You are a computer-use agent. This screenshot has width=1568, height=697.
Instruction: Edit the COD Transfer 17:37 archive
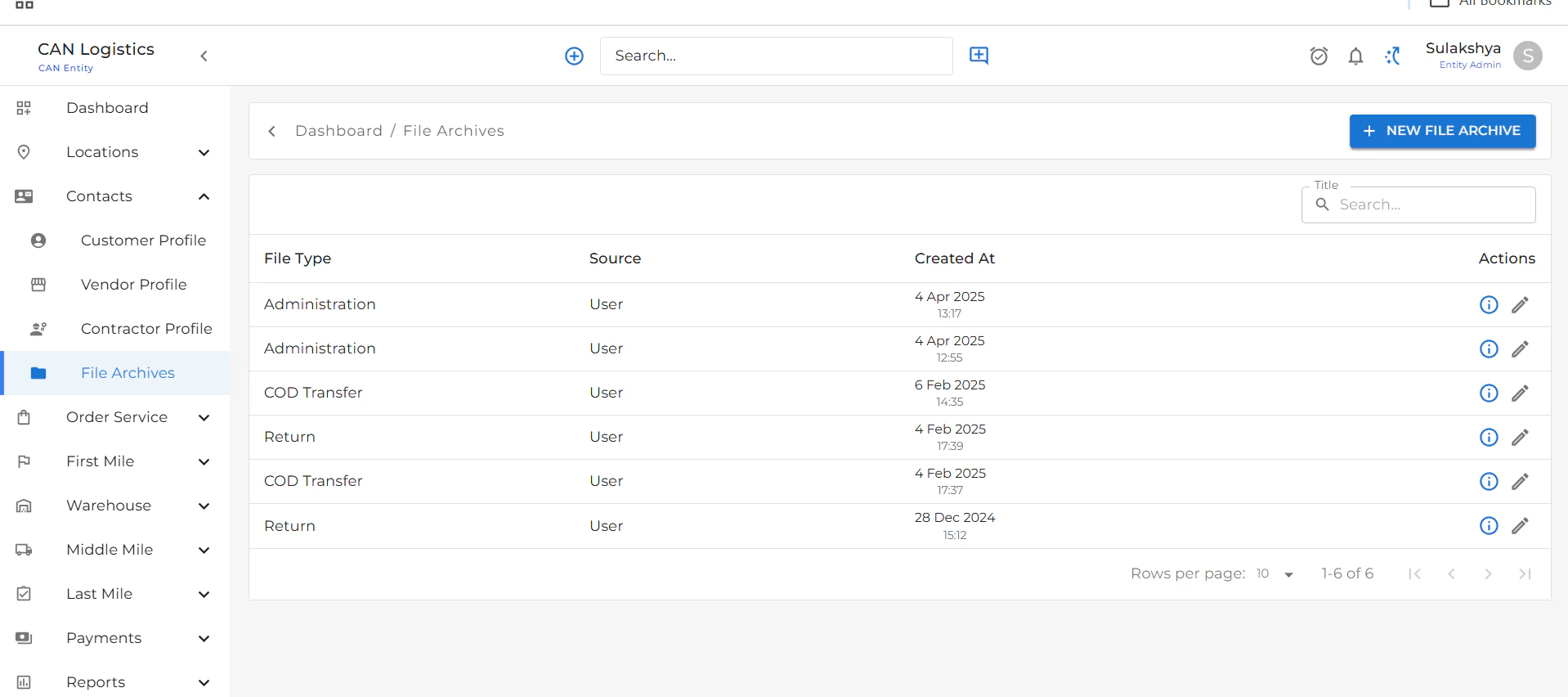[x=1520, y=481]
